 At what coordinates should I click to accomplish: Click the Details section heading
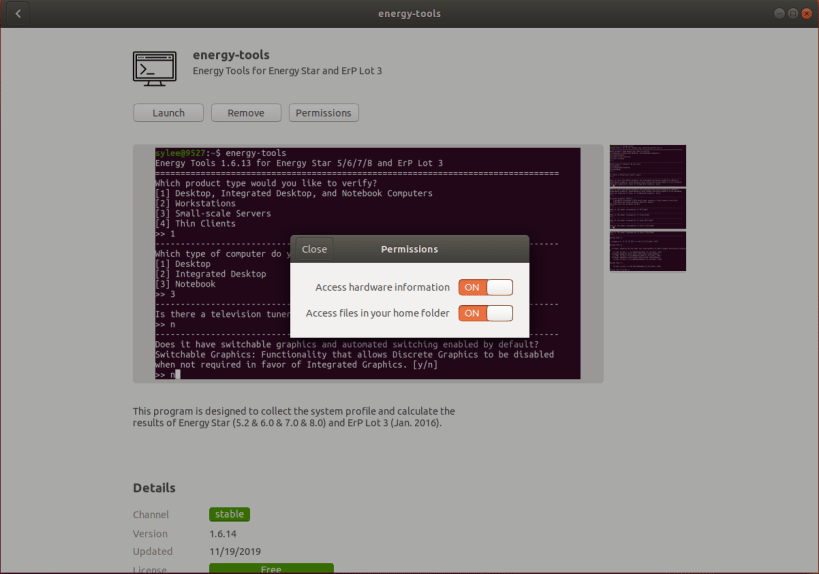[154, 488]
